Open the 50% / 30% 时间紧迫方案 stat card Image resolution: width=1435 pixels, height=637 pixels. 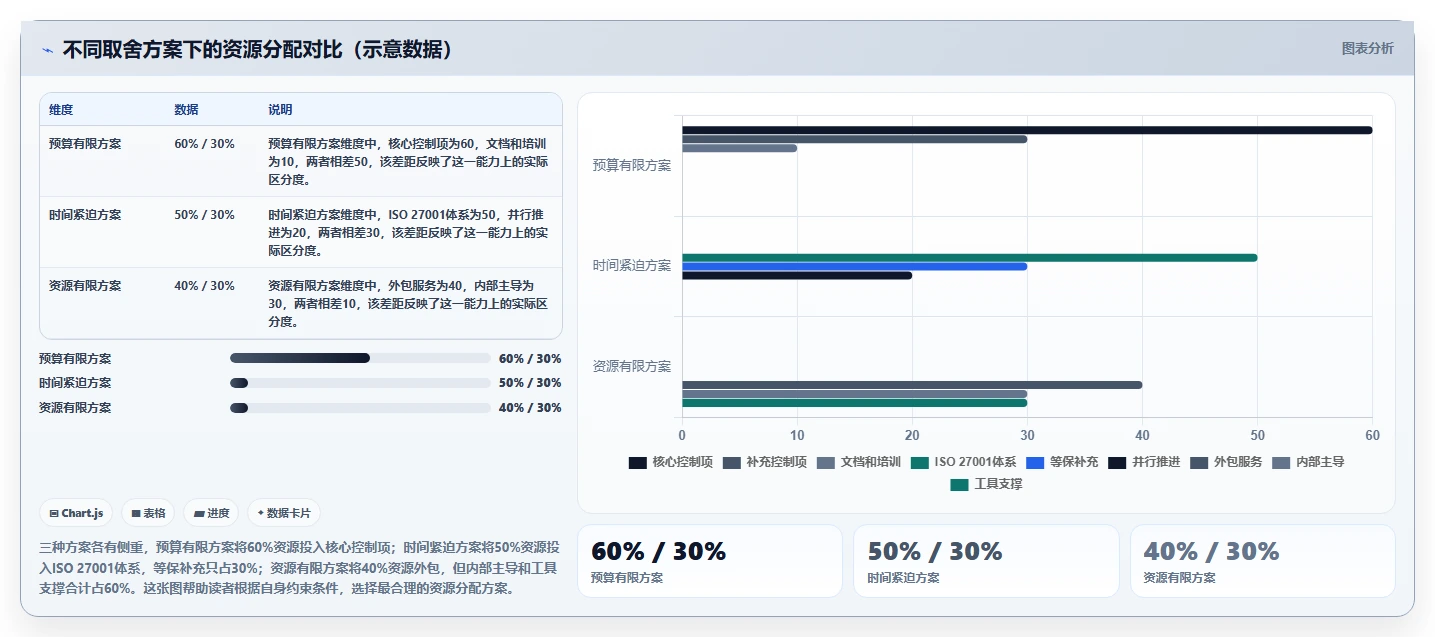tap(986, 561)
